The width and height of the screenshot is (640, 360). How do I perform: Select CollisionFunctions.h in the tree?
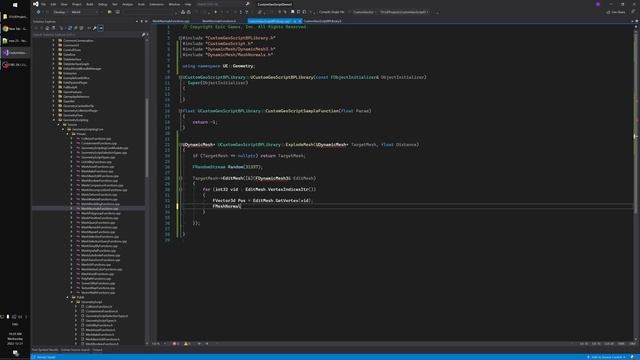click(x=98, y=307)
